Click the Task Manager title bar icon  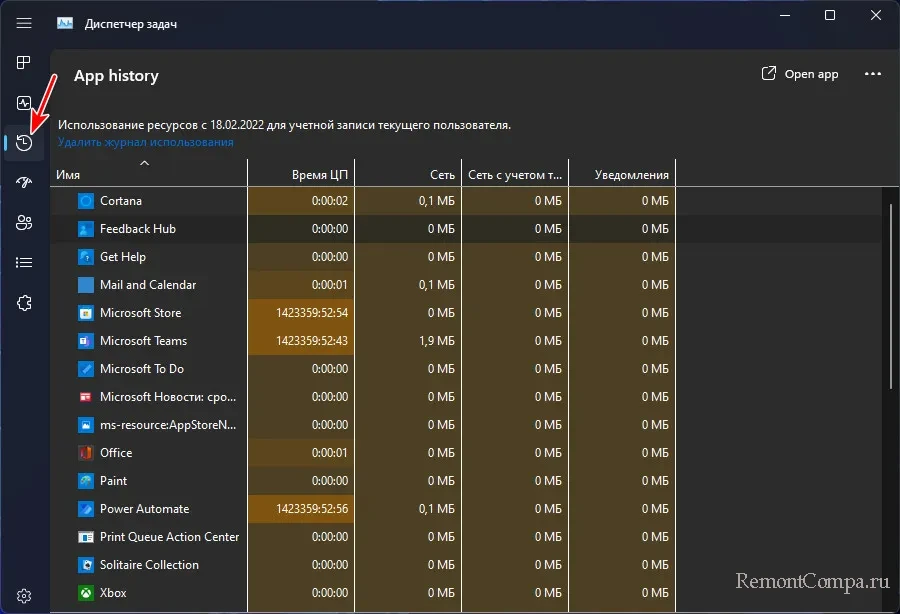click(65, 24)
